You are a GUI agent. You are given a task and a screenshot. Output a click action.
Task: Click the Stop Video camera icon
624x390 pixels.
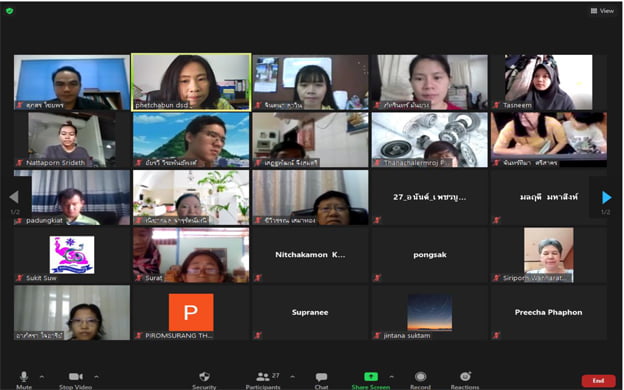tap(75, 379)
